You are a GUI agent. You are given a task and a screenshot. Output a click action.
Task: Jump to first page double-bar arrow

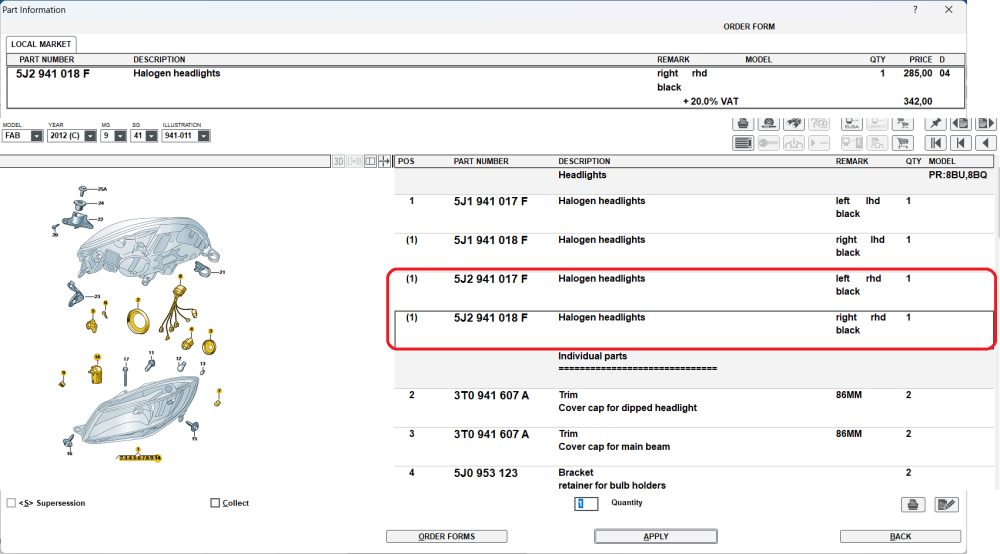(x=935, y=143)
